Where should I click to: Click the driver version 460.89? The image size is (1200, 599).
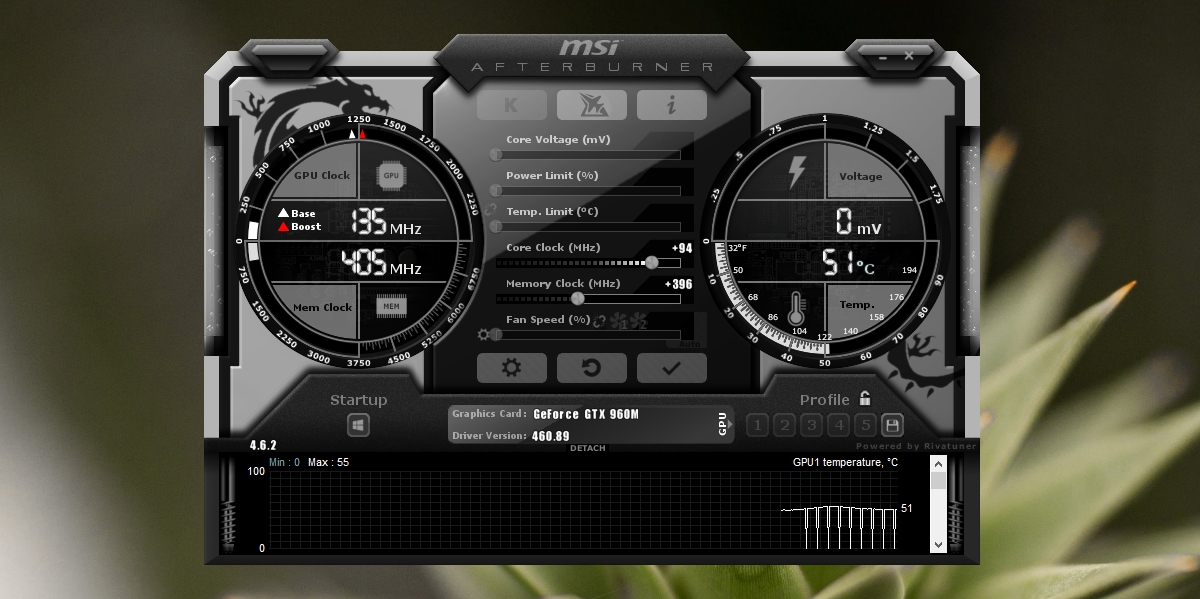(551, 436)
